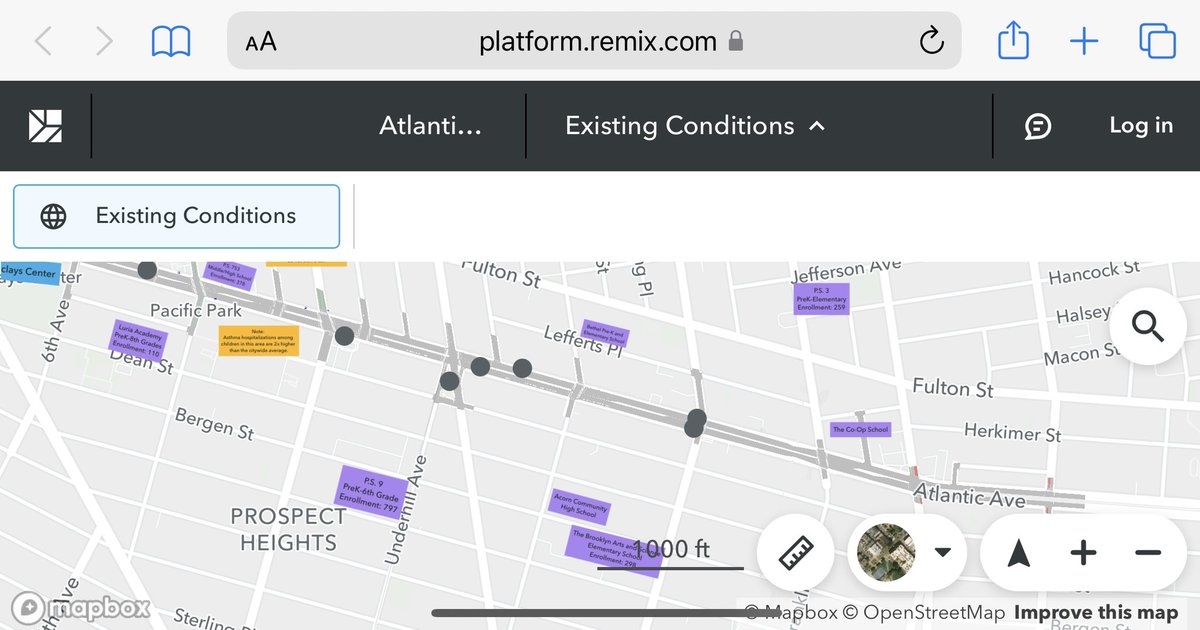This screenshot has height=630, width=1200.
Task: Toggle the satellite basemap thumbnail
Action: [x=886, y=552]
